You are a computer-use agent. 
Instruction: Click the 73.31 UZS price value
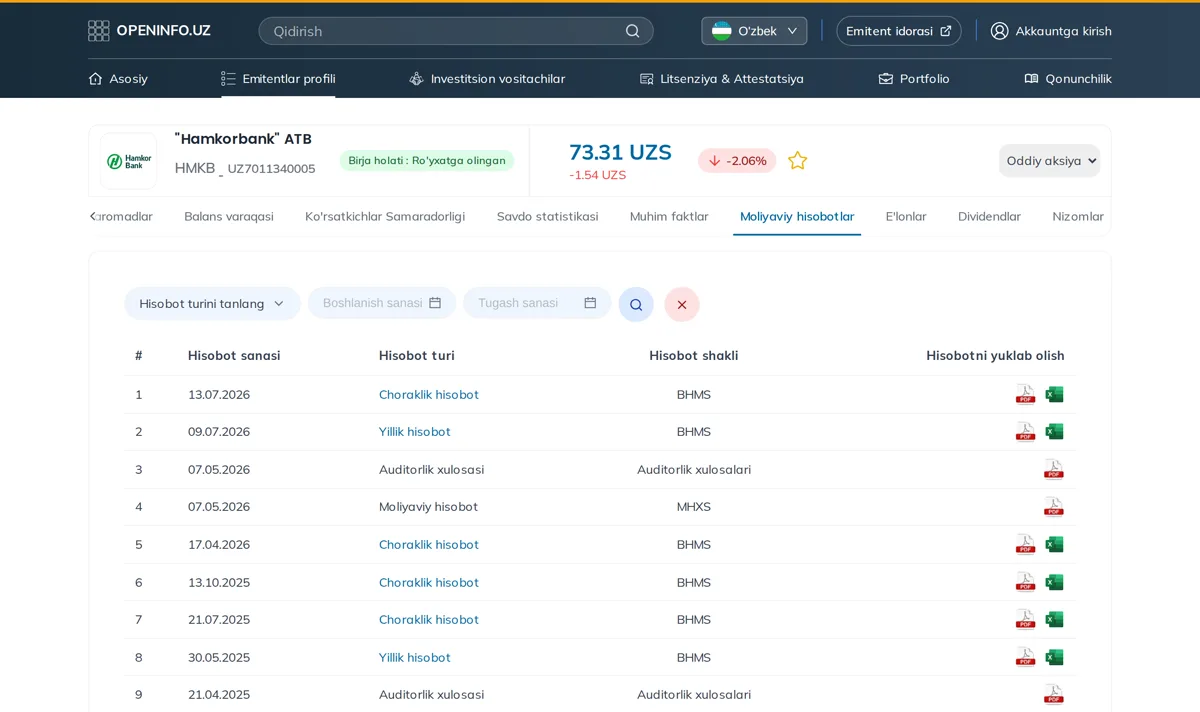click(620, 152)
